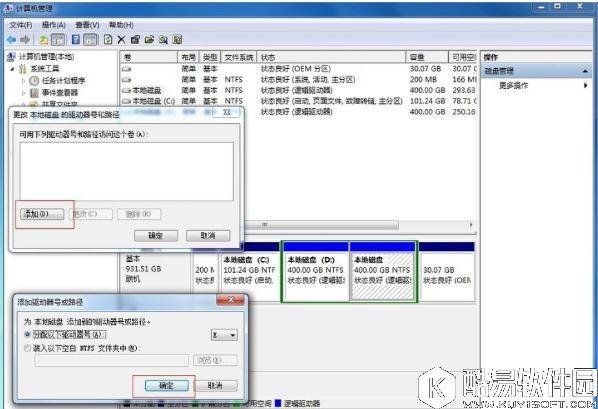Click the disabled 更改(C) button

(91, 214)
